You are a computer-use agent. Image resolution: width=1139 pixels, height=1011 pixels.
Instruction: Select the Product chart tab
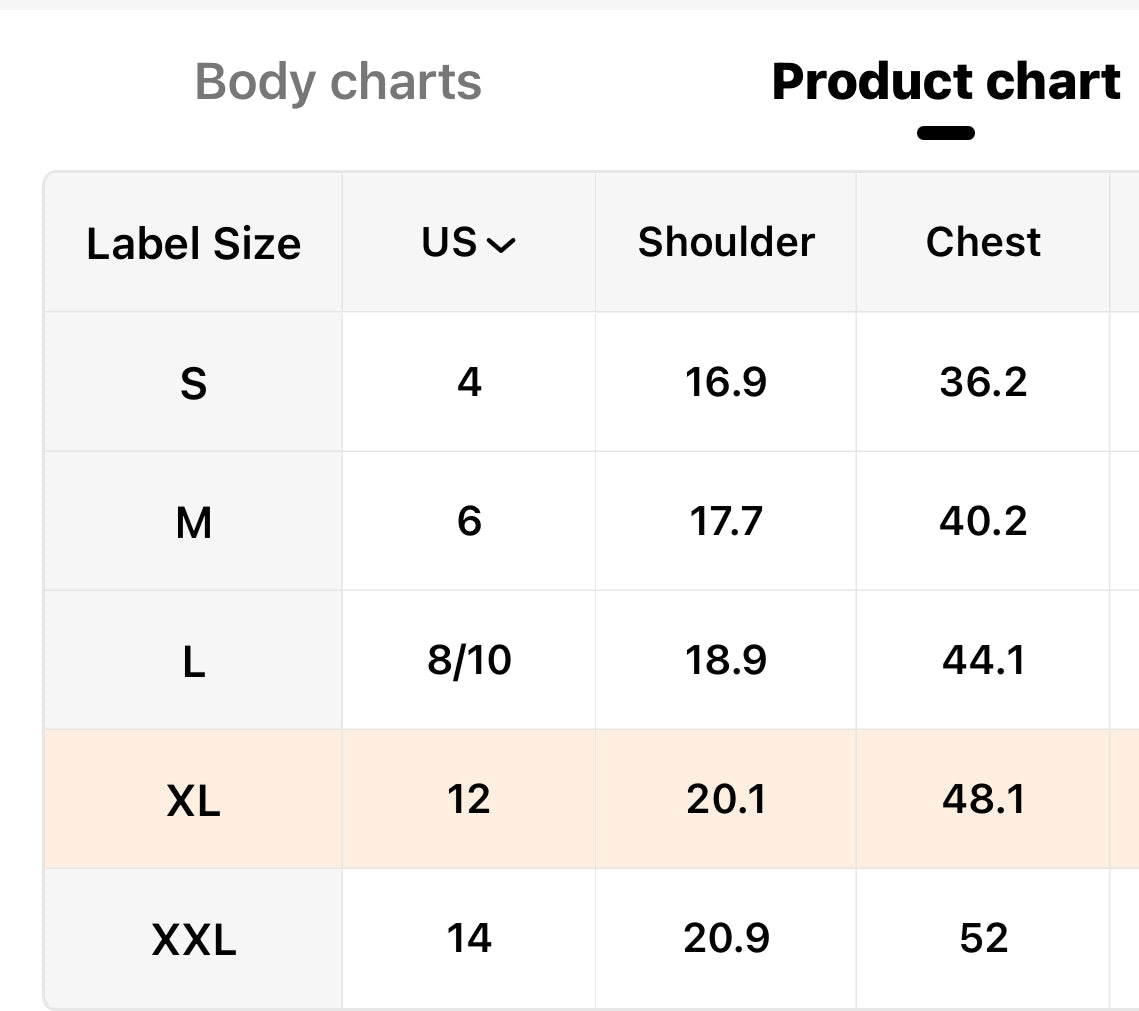click(x=945, y=82)
